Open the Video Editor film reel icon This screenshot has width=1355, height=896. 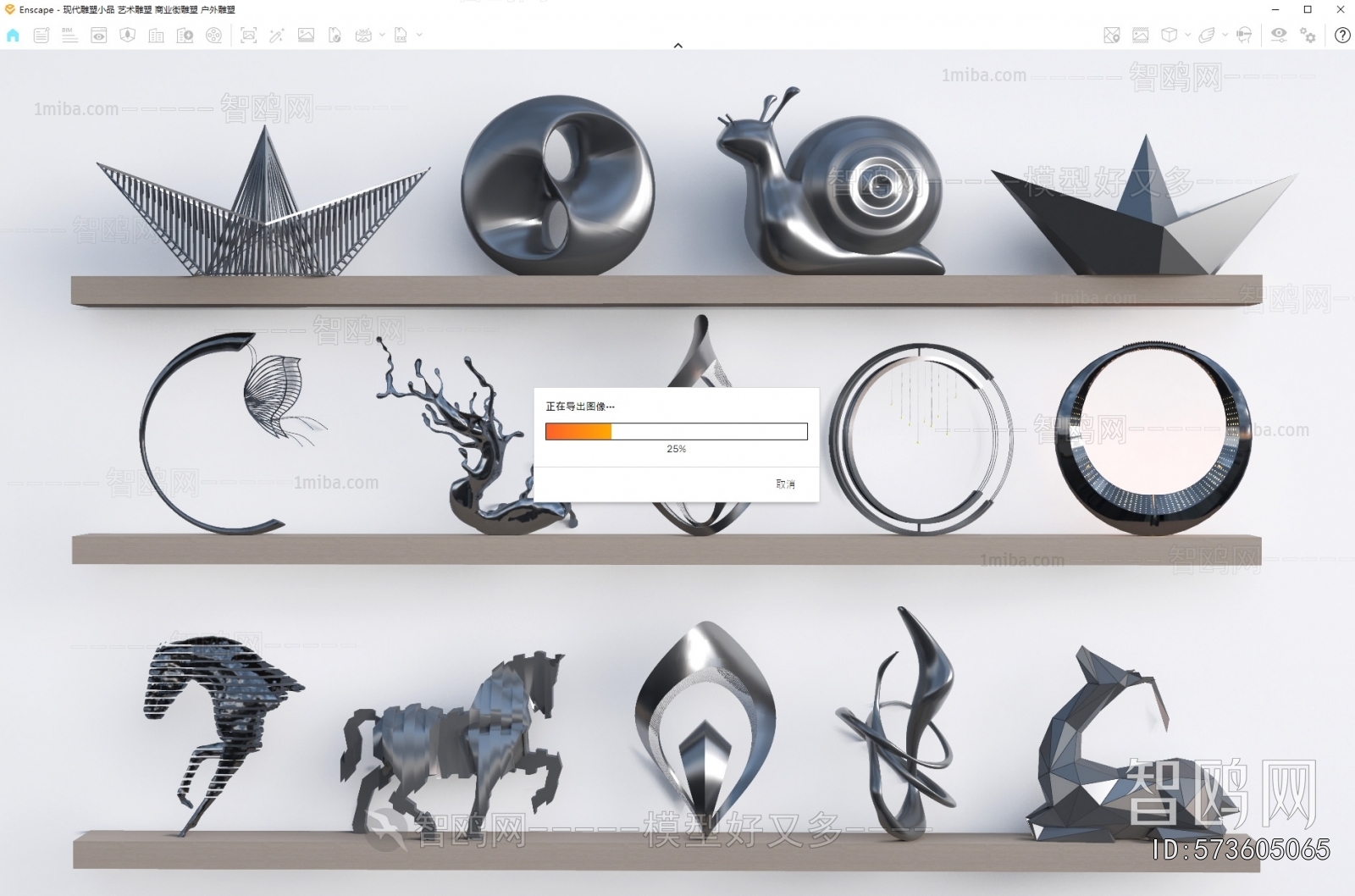(214, 35)
